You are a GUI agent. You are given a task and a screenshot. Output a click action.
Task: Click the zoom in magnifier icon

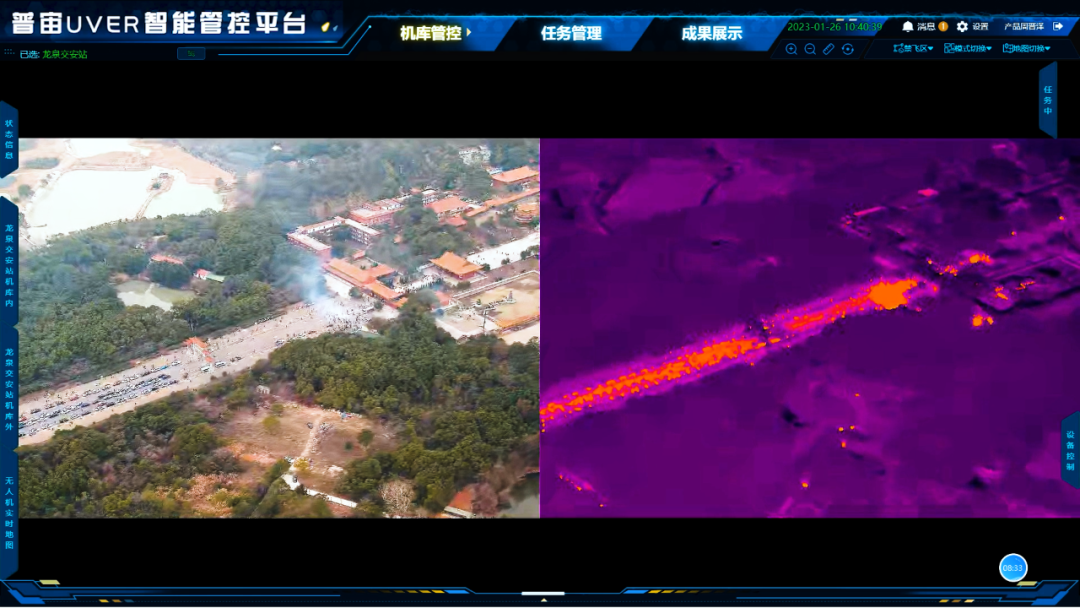click(x=791, y=49)
